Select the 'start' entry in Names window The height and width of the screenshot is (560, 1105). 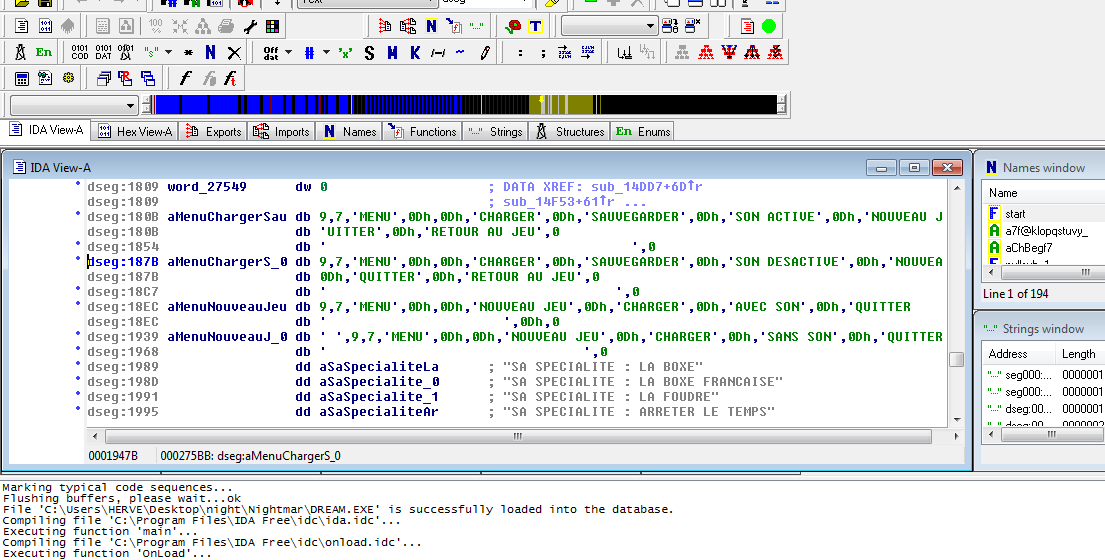coord(1015,214)
